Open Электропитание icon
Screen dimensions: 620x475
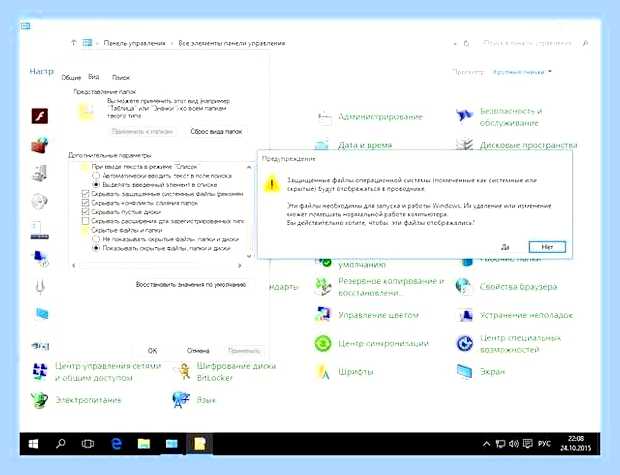[x=40, y=400]
